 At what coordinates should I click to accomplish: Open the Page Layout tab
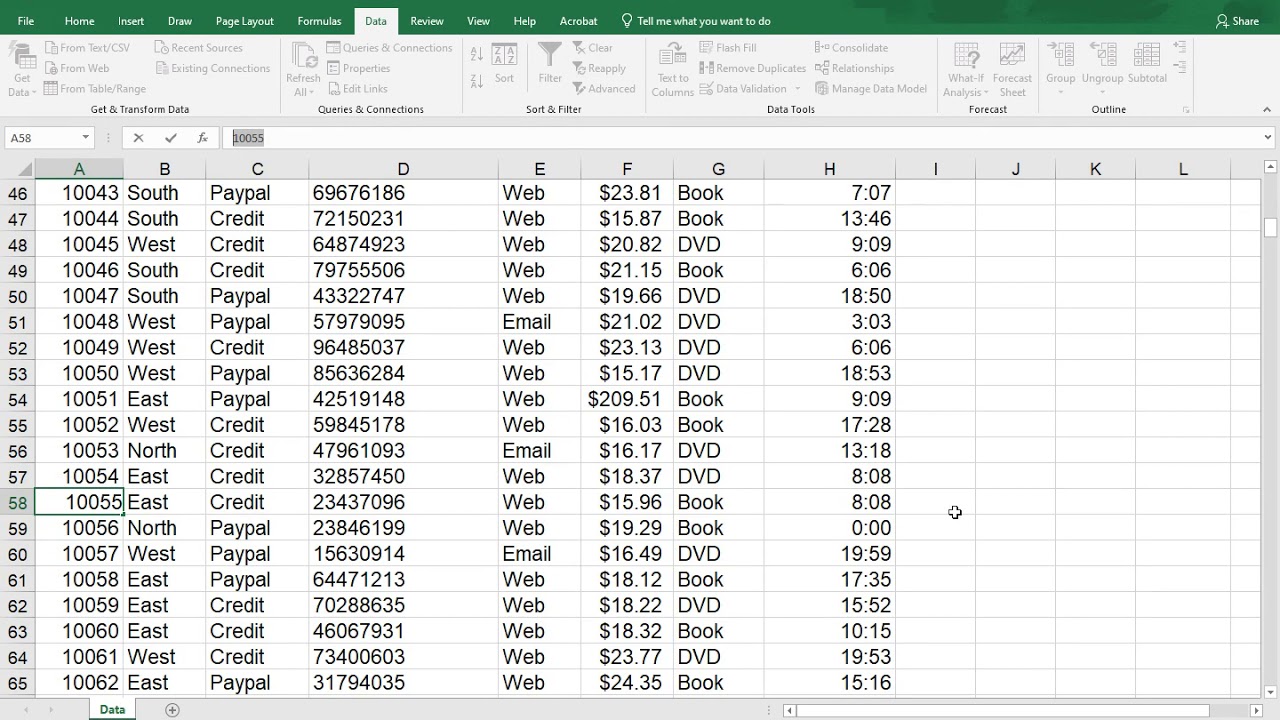244,21
